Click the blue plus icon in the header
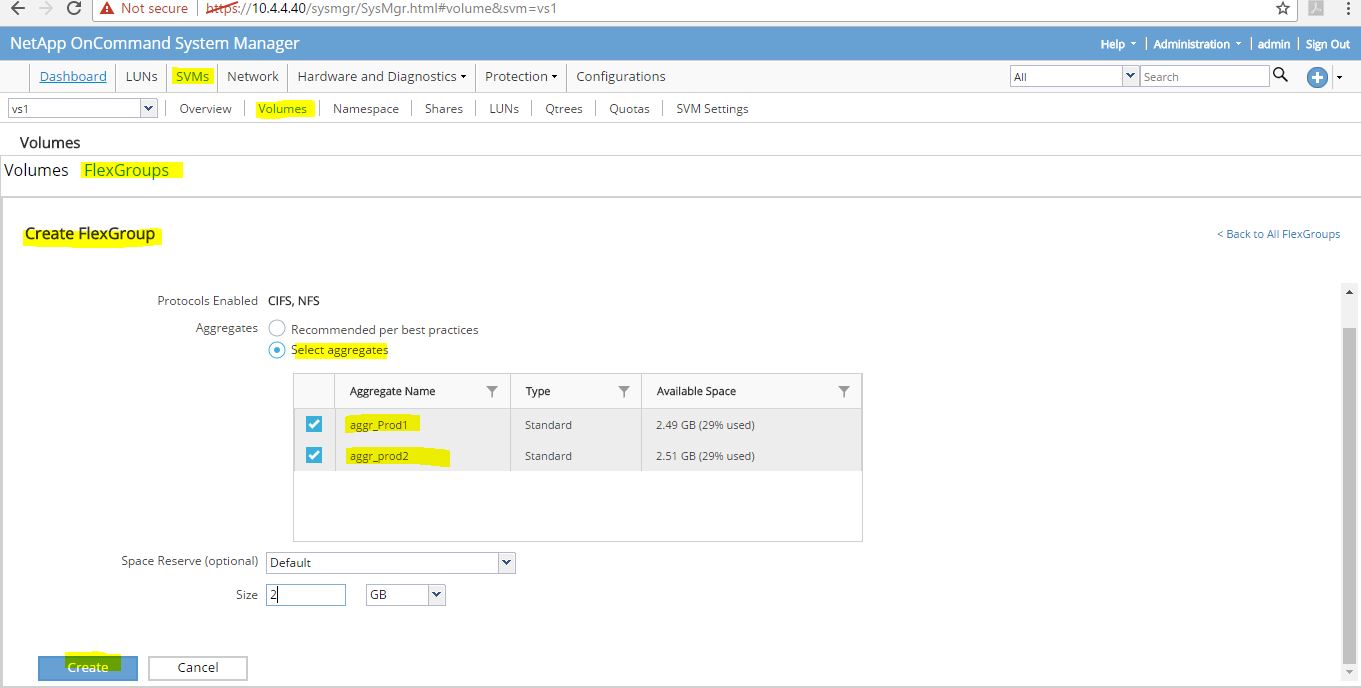Image resolution: width=1361 pixels, height=688 pixels. tap(1317, 77)
